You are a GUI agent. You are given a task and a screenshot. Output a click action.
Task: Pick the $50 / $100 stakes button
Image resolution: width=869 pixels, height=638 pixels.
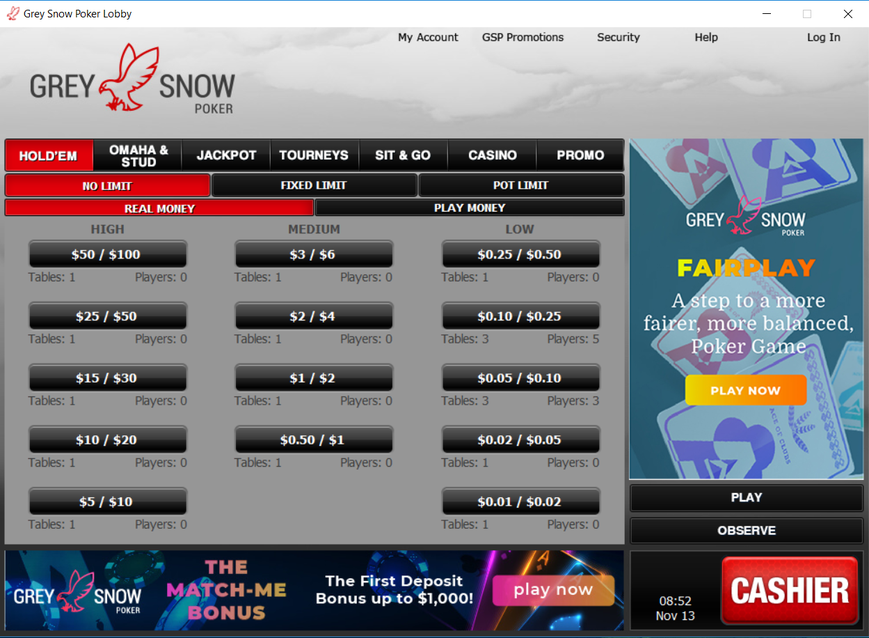coord(108,254)
